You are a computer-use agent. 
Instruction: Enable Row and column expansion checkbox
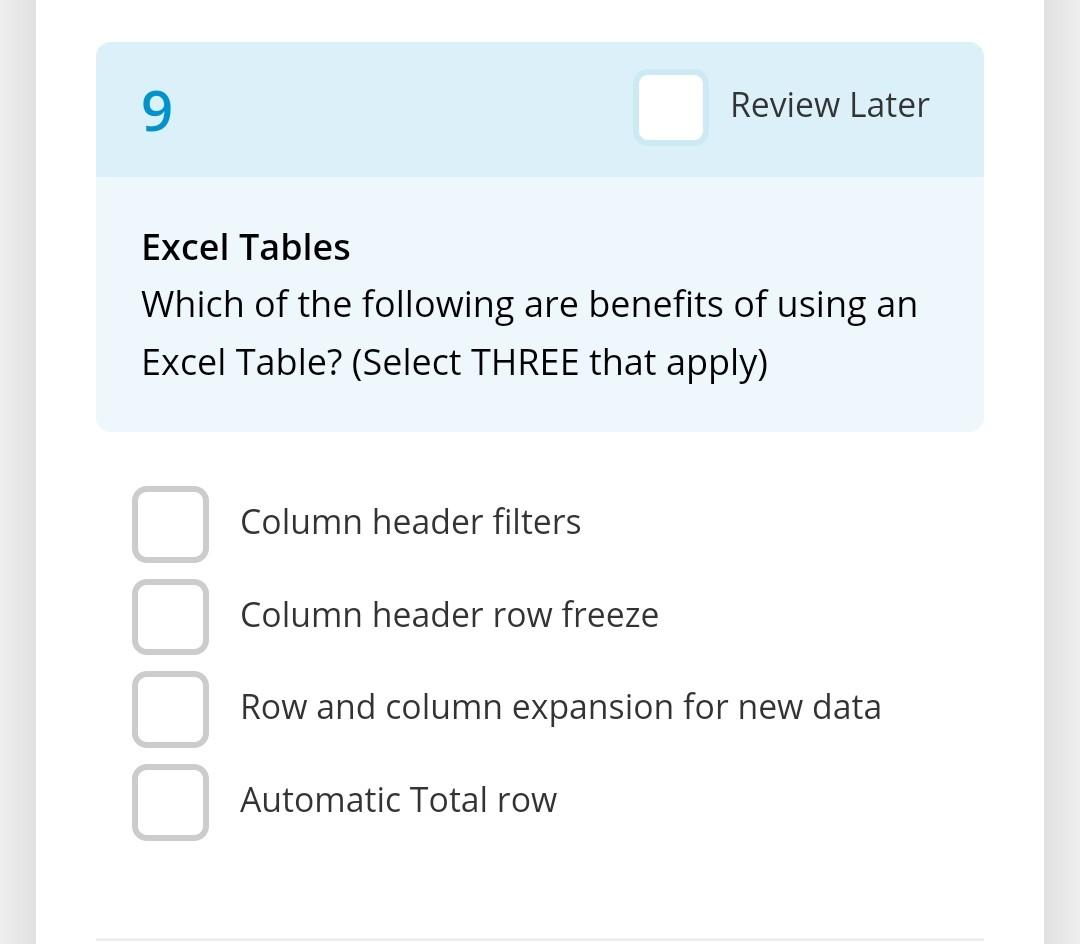coord(170,709)
